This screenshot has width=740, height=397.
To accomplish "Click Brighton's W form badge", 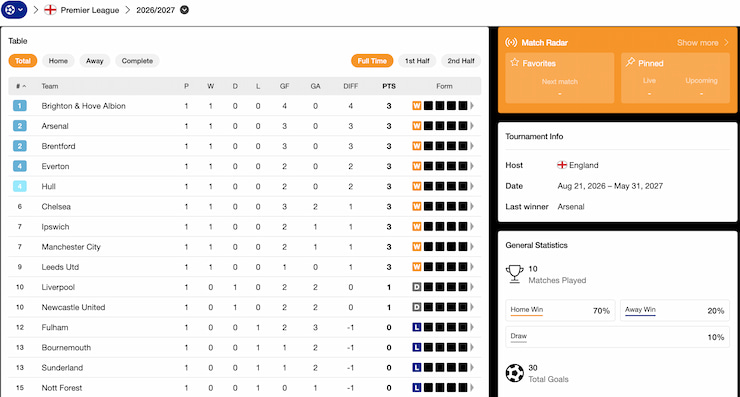I will pyautogui.click(x=417, y=106).
